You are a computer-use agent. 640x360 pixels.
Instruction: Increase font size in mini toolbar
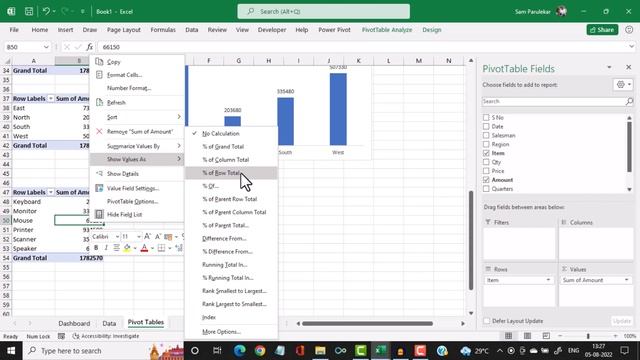147,236
